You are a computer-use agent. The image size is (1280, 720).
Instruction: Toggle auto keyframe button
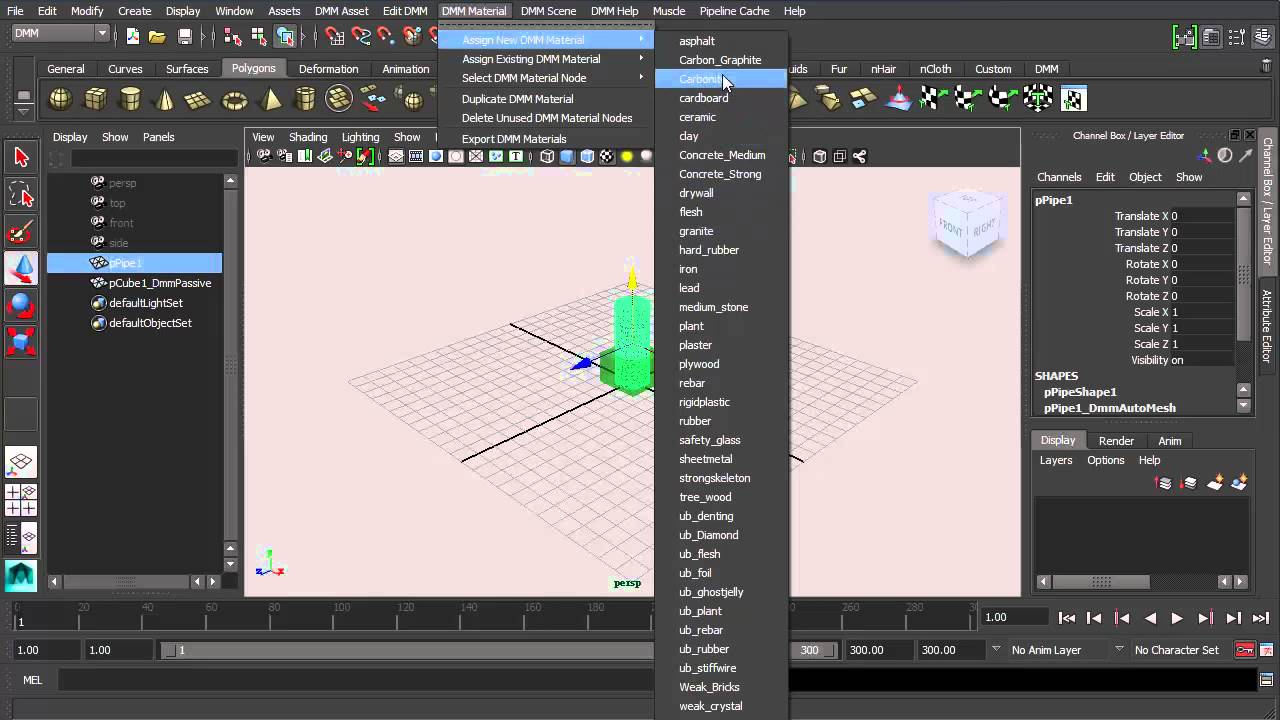1245,650
